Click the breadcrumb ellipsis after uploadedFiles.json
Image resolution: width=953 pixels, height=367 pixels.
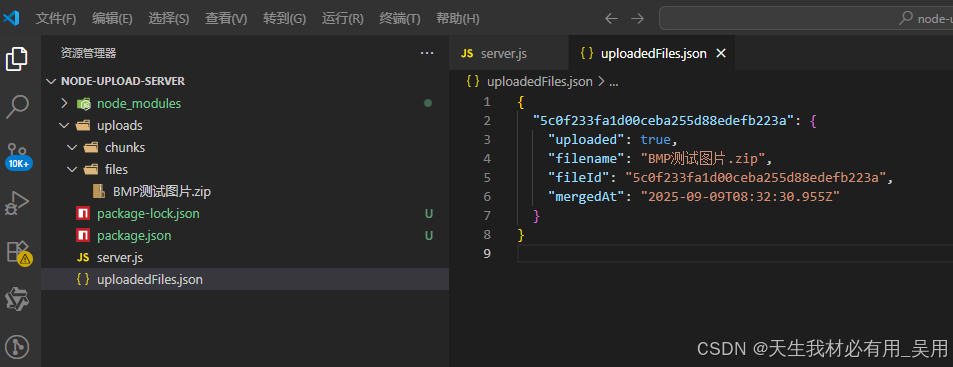coord(613,82)
